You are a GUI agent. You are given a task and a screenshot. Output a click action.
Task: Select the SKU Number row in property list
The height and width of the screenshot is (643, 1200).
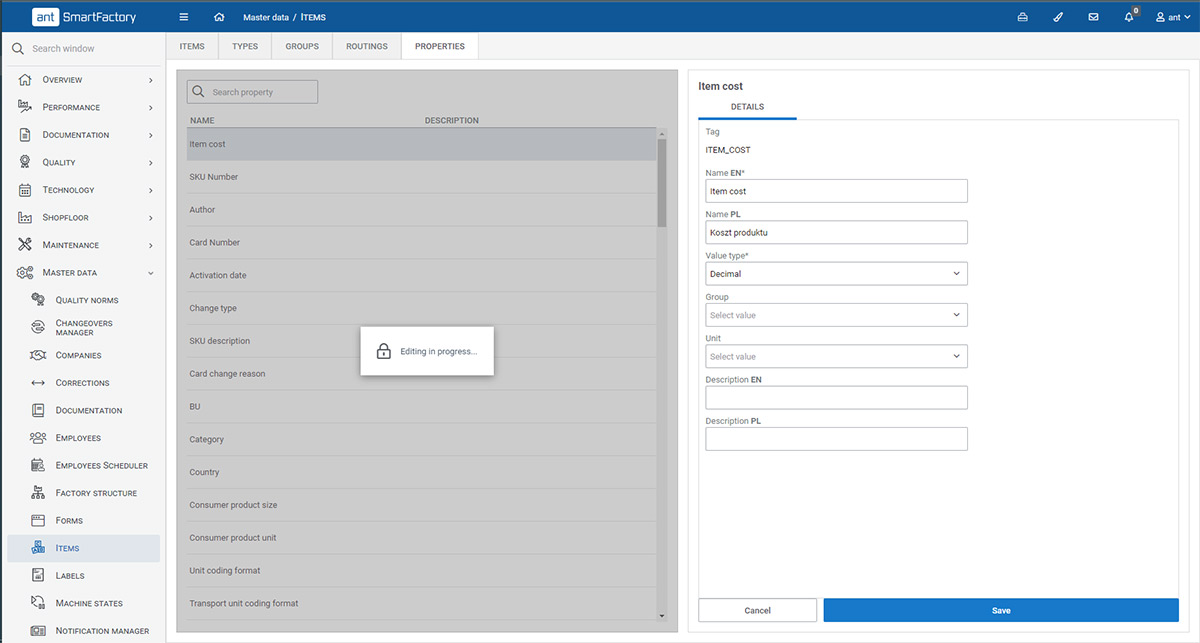coord(421,177)
